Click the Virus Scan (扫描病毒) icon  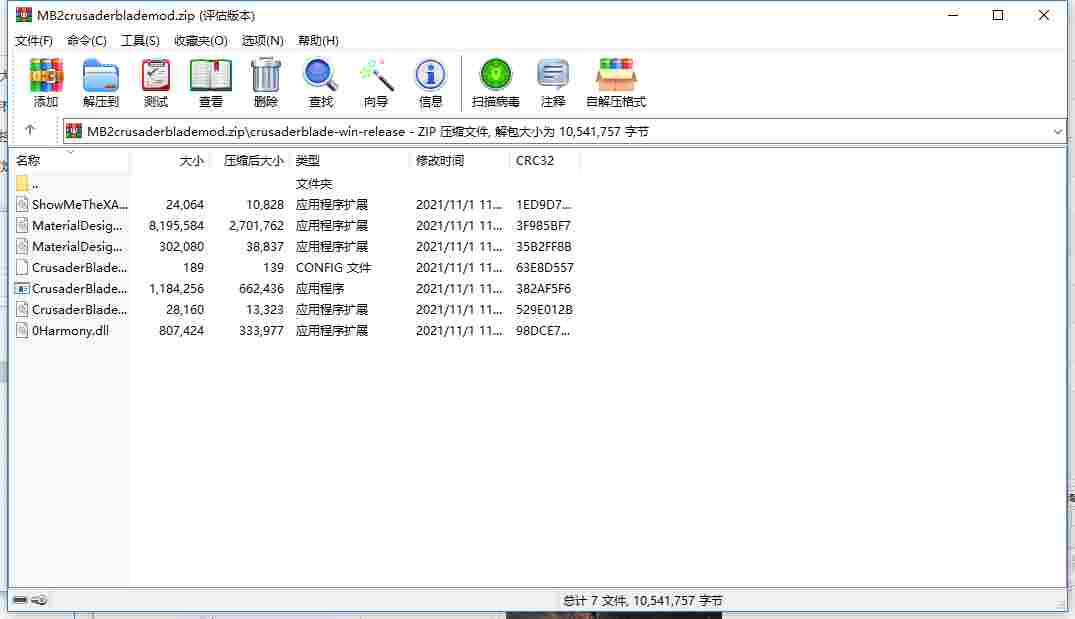coord(496,75)
